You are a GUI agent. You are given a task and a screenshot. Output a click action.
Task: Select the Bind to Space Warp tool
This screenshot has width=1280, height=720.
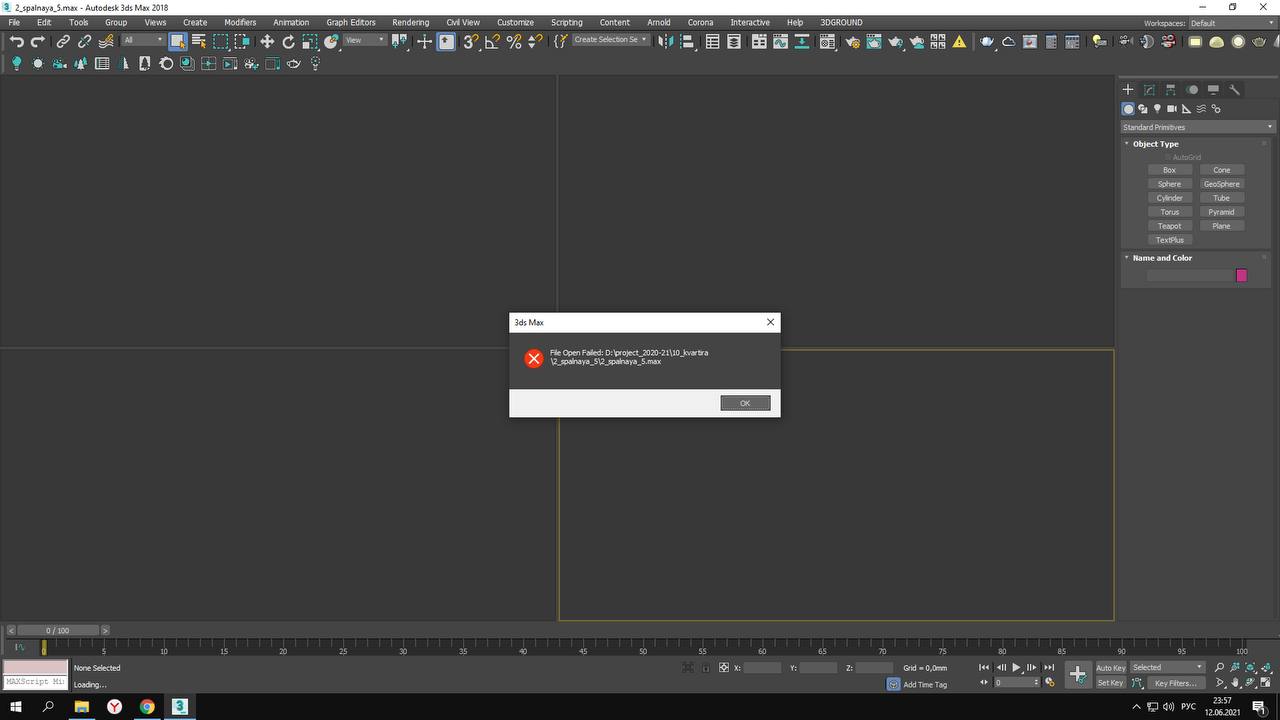pos(106,41)
